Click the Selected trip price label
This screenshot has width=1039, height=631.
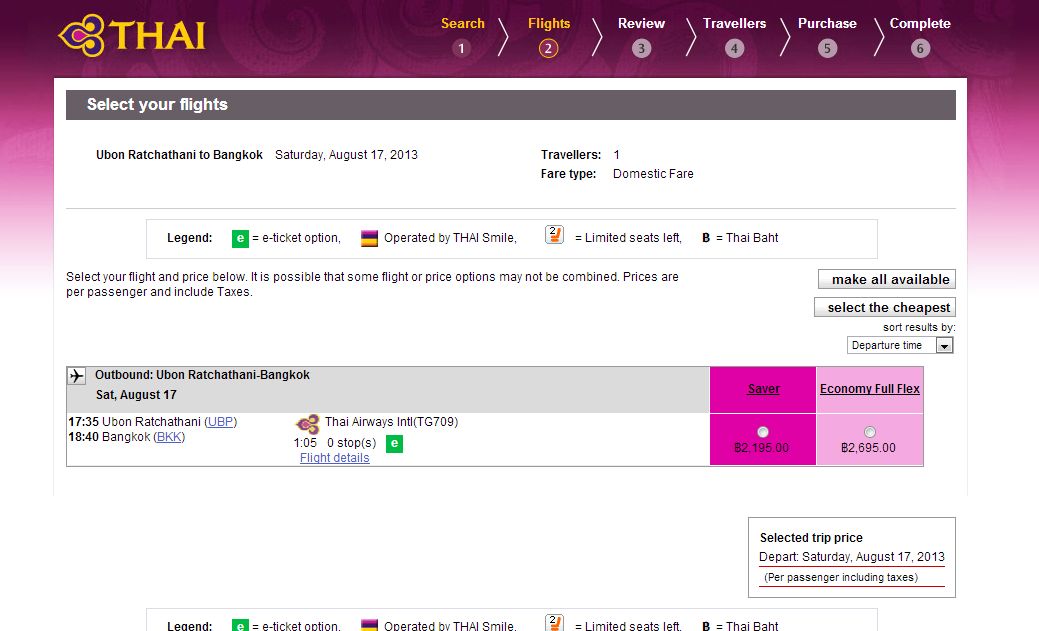coord(811,538)
